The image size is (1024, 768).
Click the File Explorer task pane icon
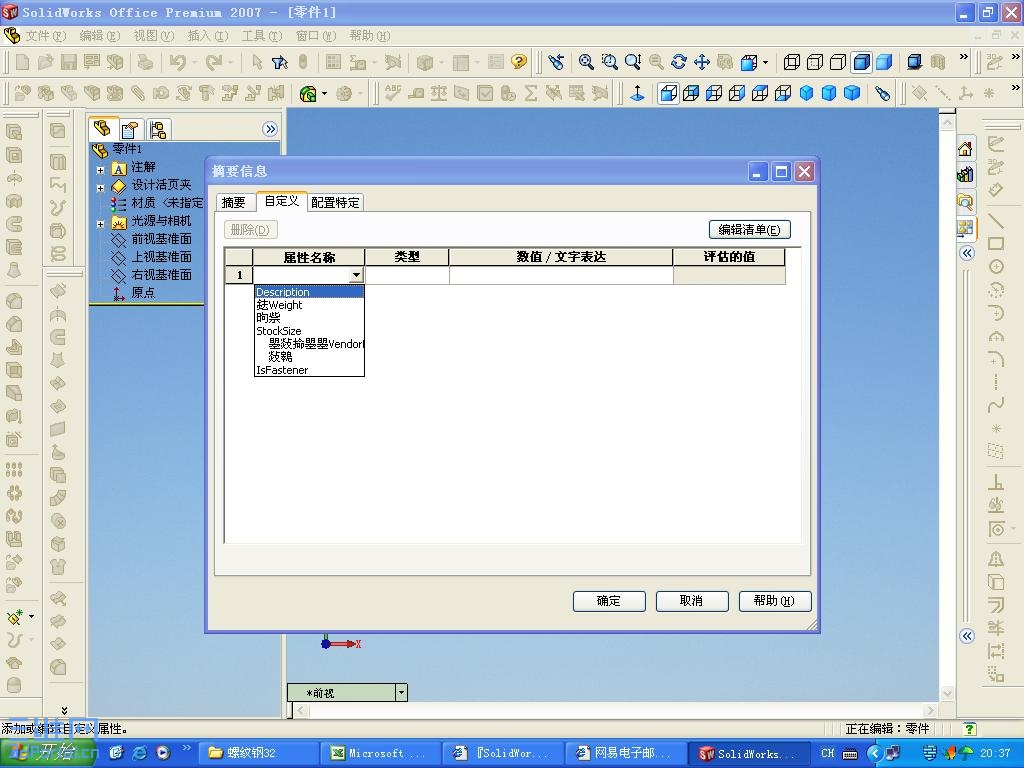click(x=965, y=201)
